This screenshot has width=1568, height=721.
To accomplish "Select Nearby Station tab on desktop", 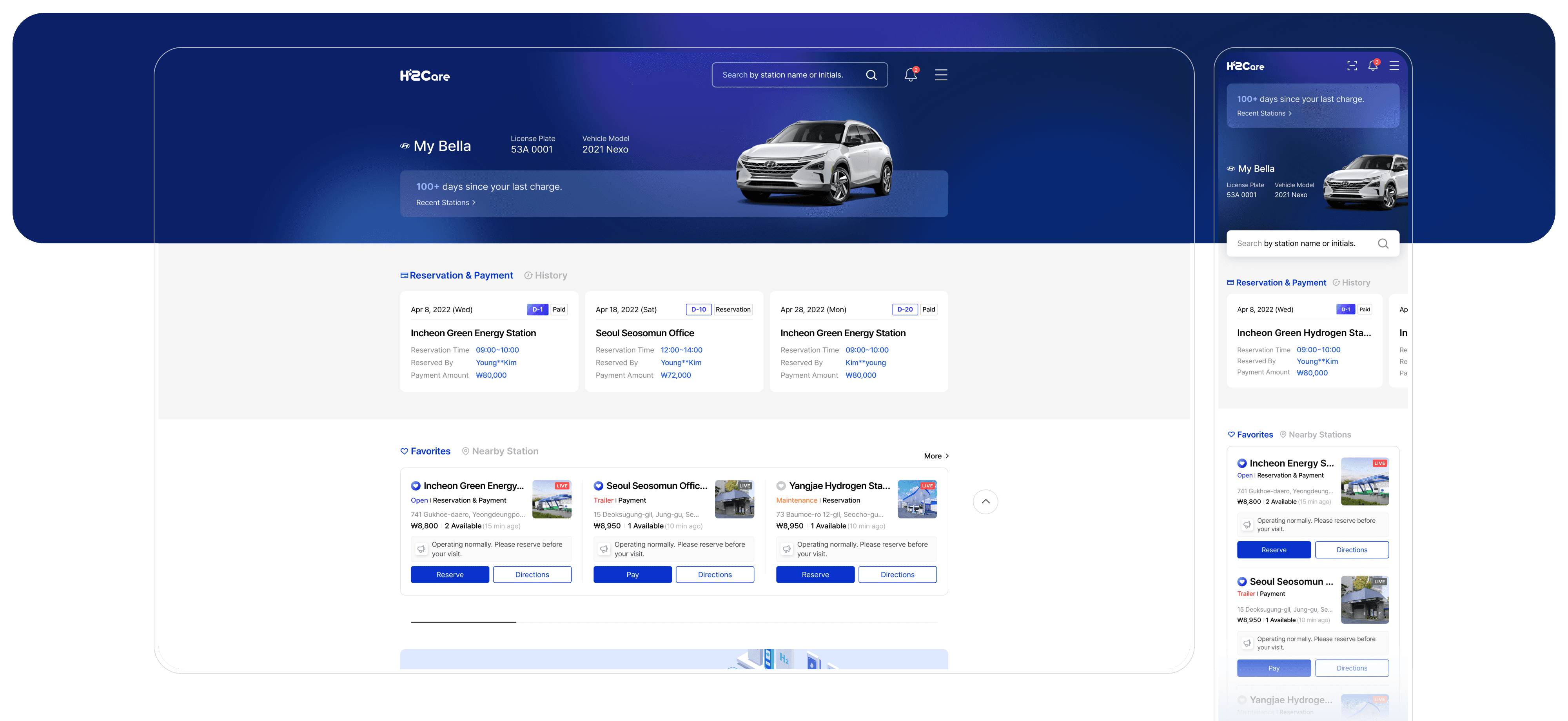I will point(500,451).
